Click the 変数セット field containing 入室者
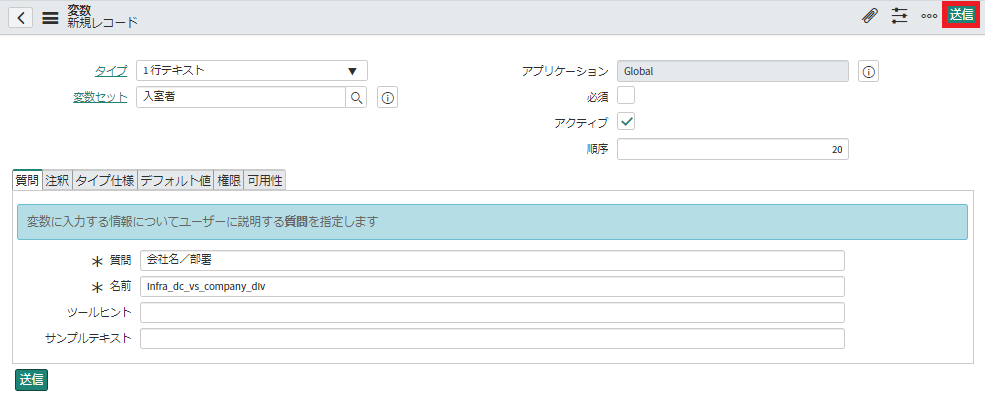Viewport: 985px width, 398px height. click(x=241, y=97)
